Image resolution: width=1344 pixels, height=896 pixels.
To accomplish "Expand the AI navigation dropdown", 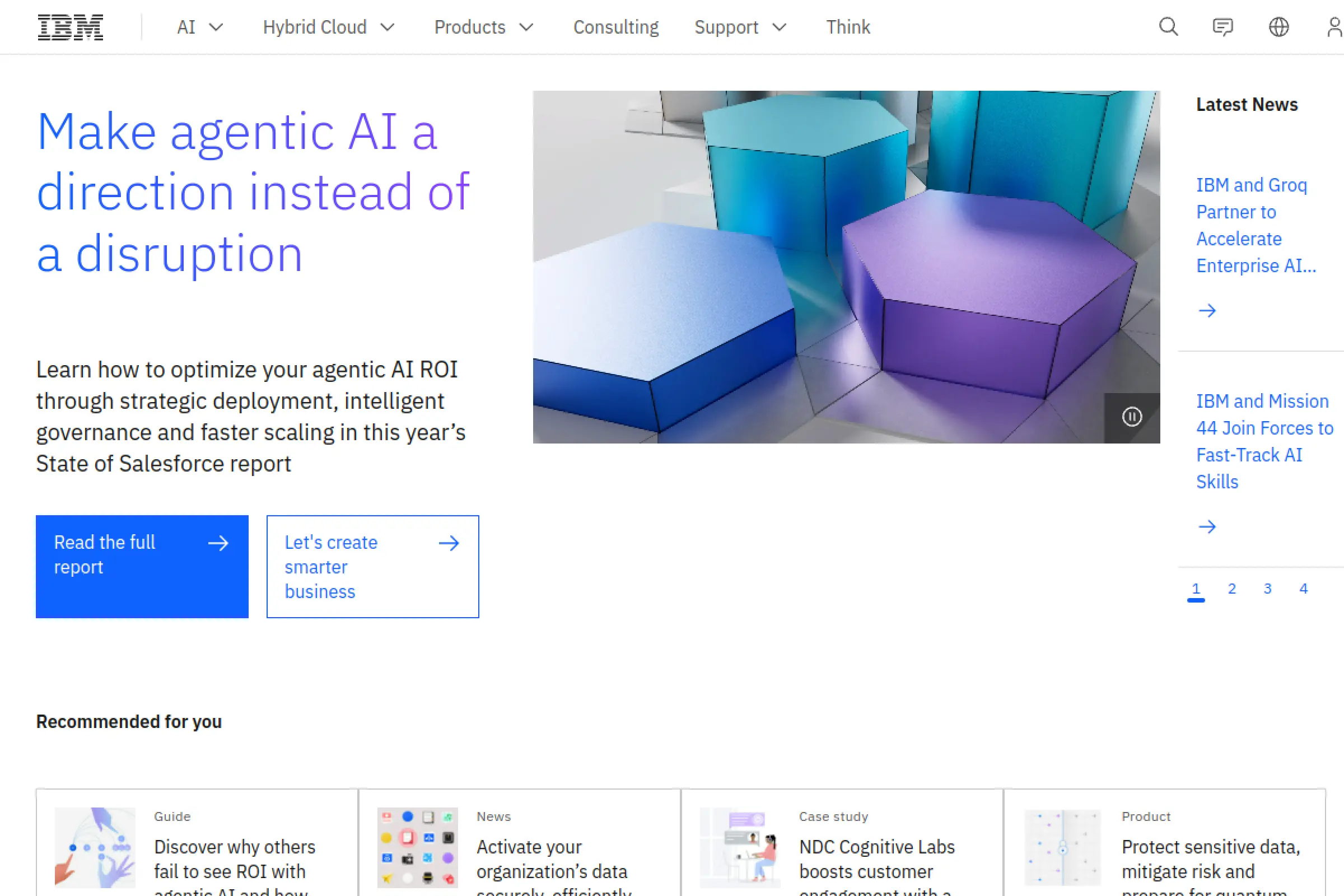I will tap(199, 27).
